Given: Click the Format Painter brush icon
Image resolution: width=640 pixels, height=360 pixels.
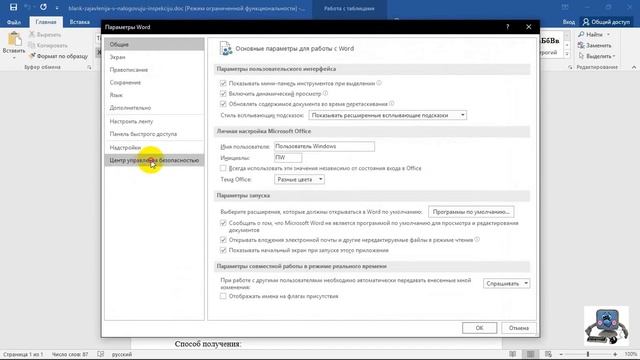Looking at the screenshot, I should pos(32,56).
